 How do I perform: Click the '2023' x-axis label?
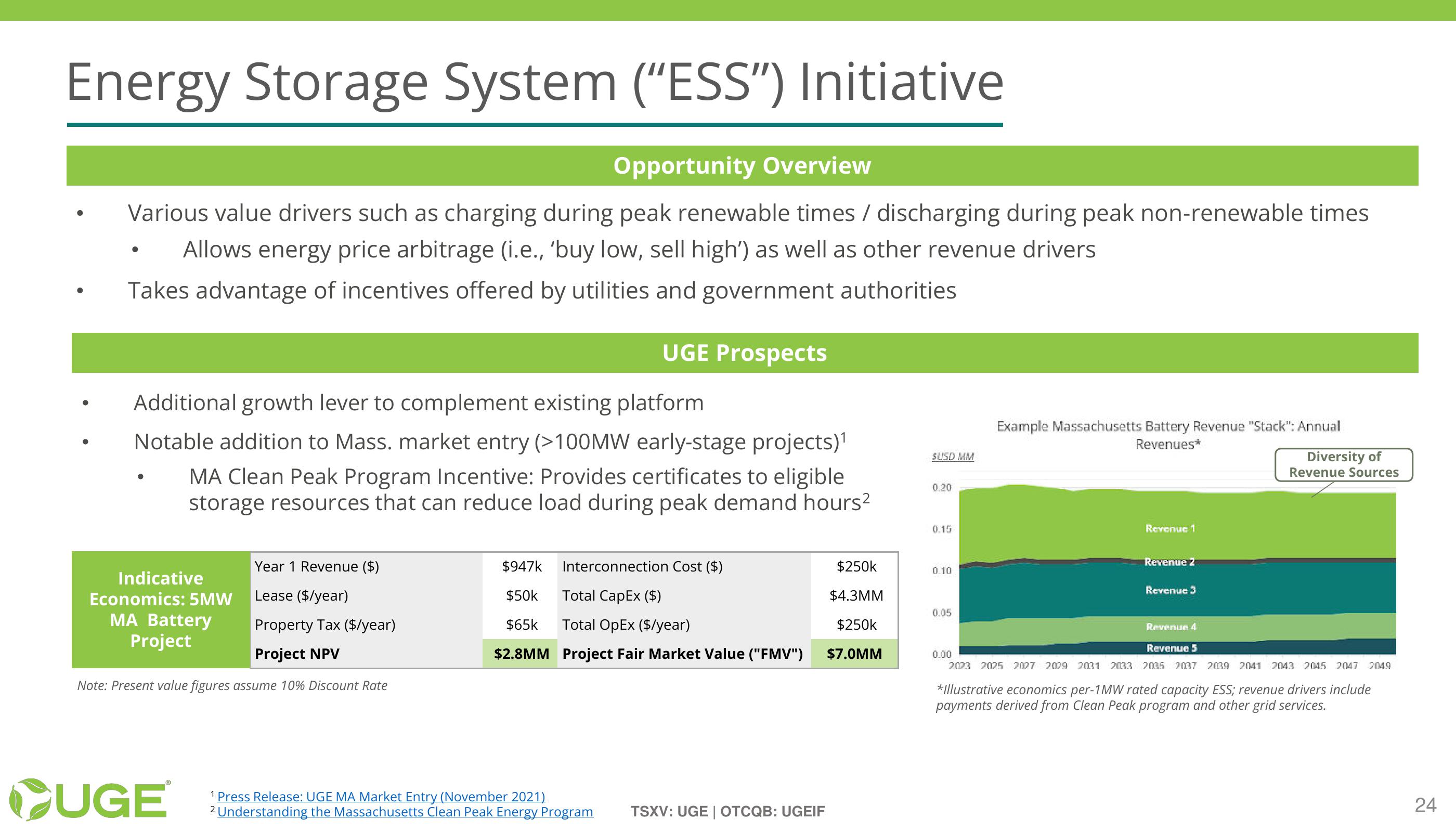(959, 666)
